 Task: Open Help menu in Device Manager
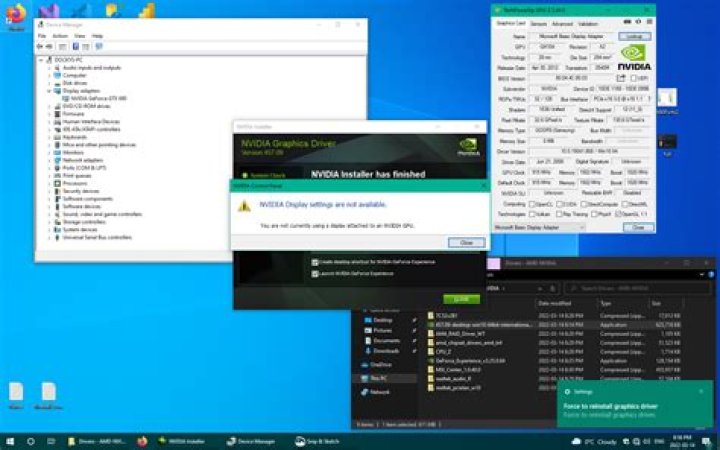pos(97,36)
